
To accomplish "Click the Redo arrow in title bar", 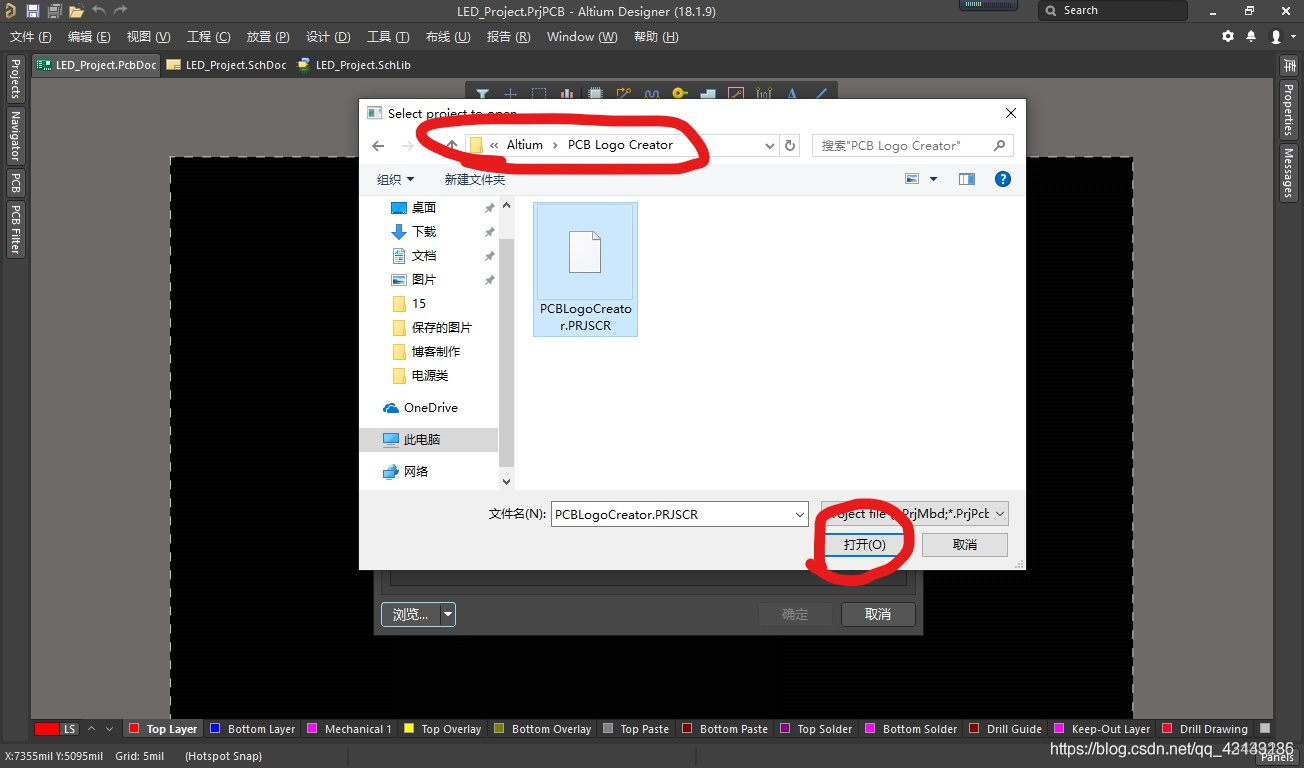I will click(120, 10).
